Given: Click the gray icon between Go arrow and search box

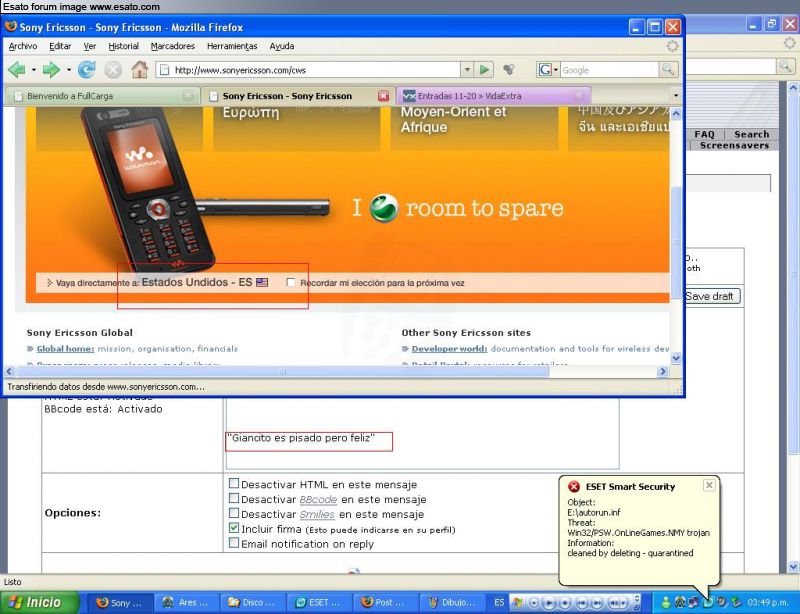Looking at the screenshot, I should [x=509, y=69].
